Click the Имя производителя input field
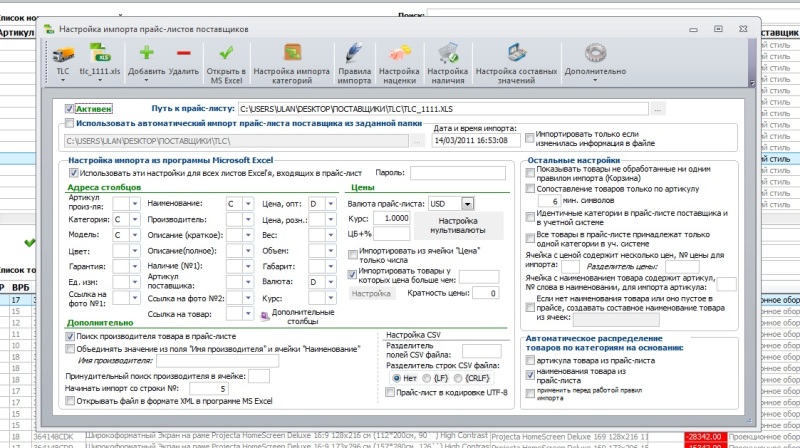This screenshot has width=800, height=448. (217, 361)
